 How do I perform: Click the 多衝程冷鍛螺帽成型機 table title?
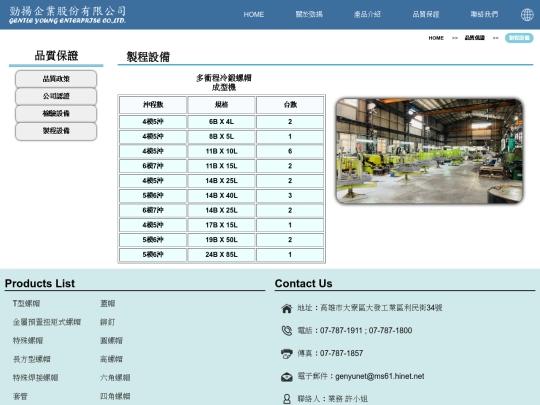(x=224, y=83)
